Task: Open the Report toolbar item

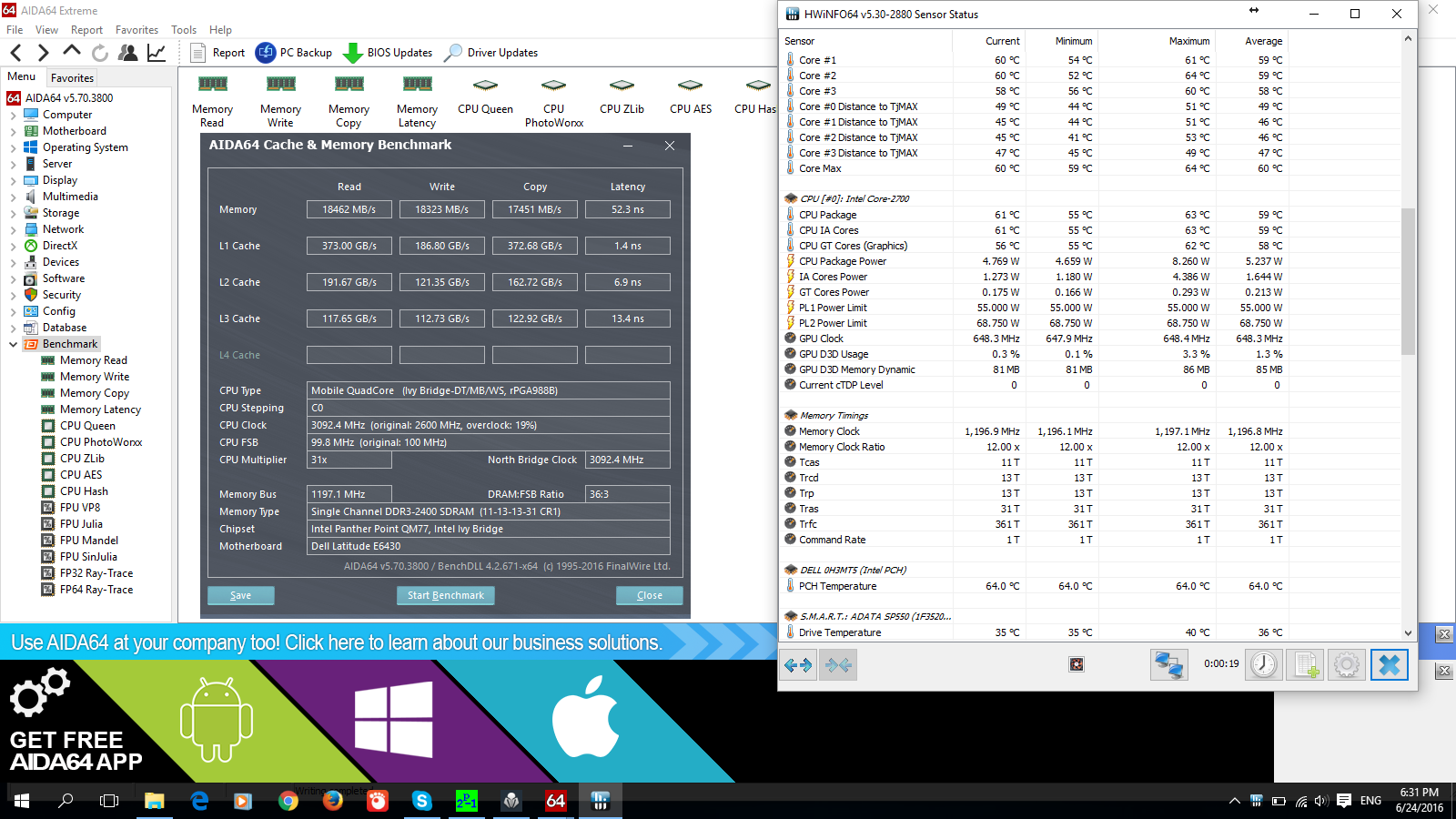Action: [x=218, y=53]
